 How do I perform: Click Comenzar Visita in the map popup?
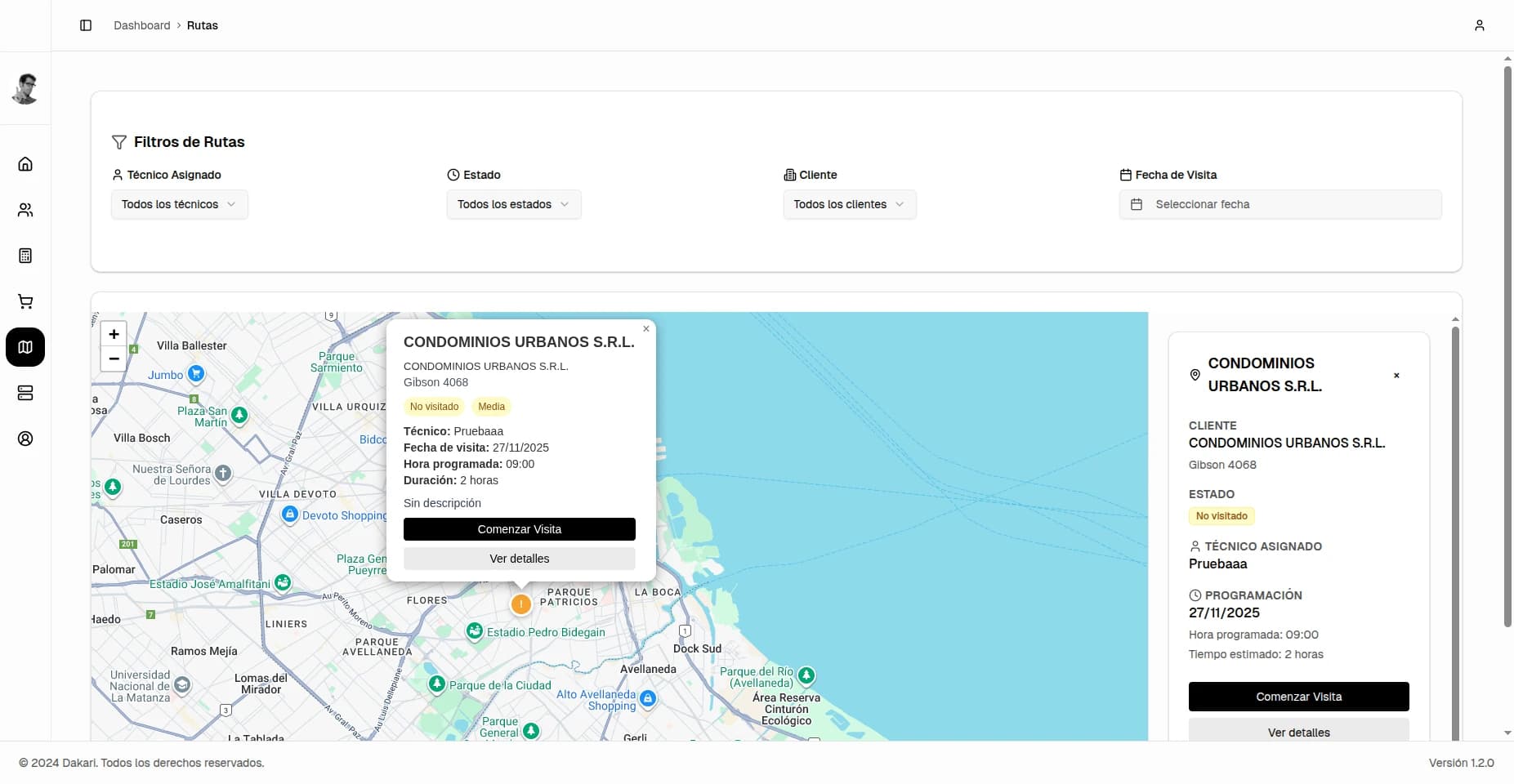520,529
